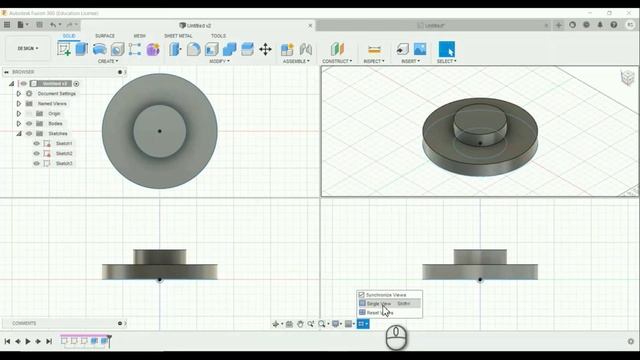Switch to the SURFACE tab
Image resolution: width=640 pixels, height=360 pixels.
pos(105,36)
